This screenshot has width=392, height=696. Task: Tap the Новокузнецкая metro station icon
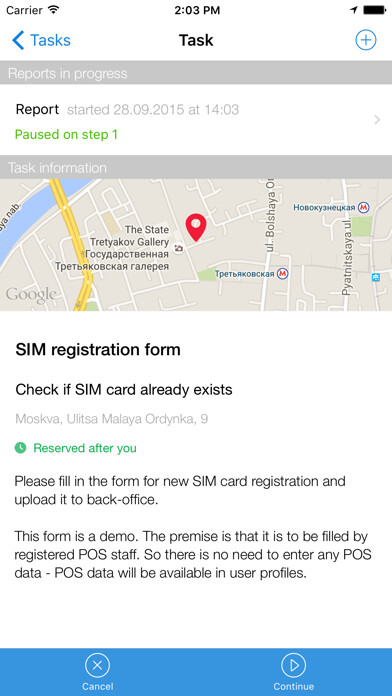coord(364,207)
